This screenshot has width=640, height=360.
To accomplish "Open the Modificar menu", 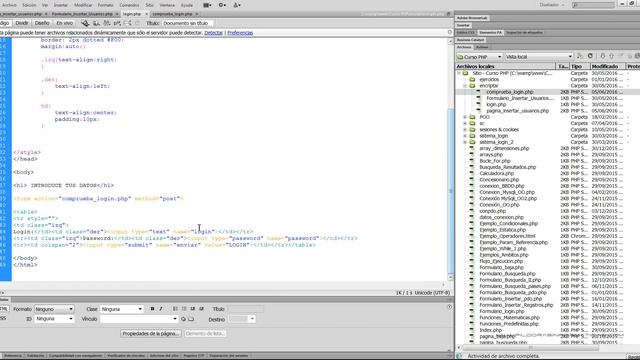I will [83, 5].
